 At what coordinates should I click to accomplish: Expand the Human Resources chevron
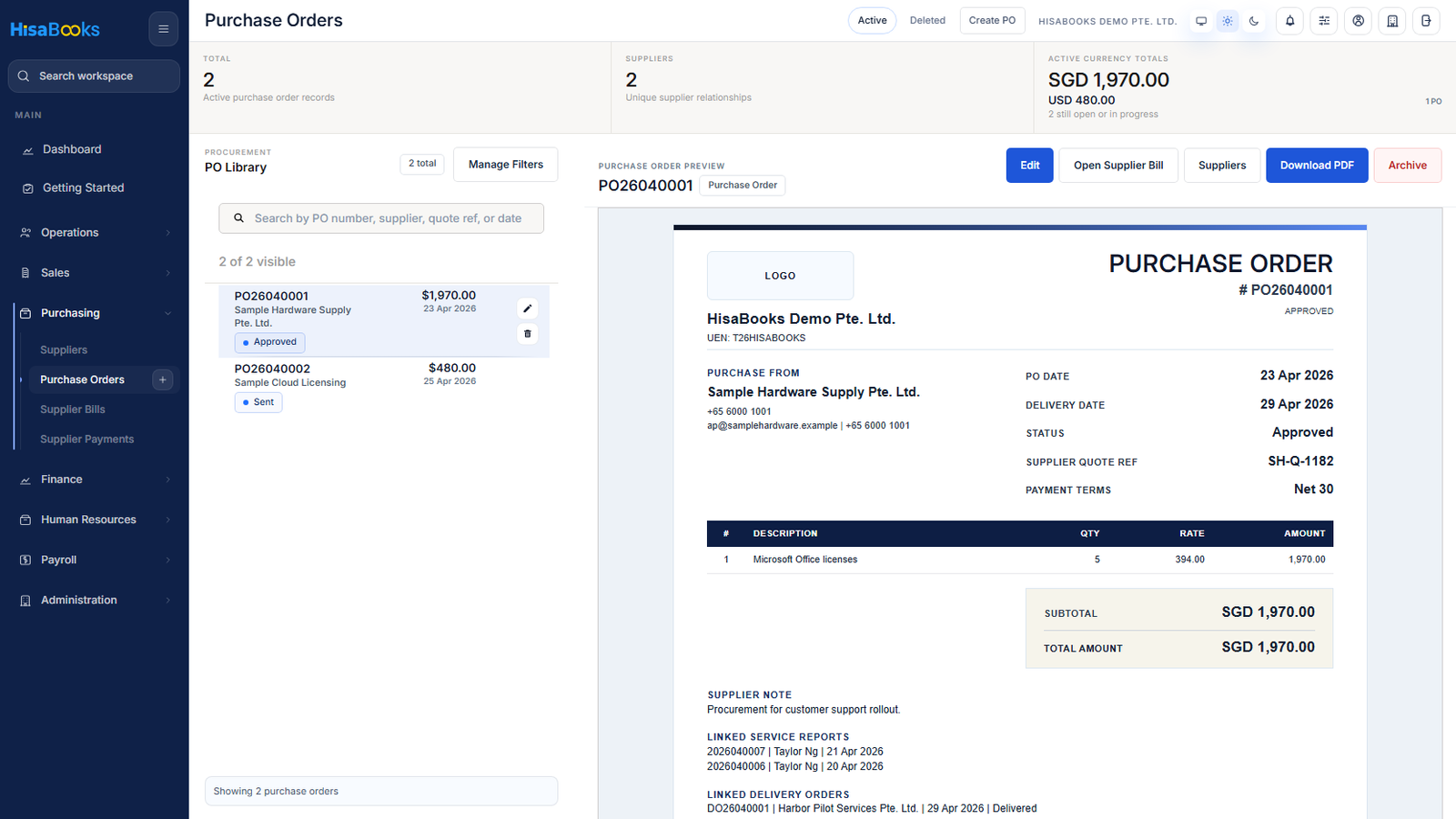coord(167,520)
